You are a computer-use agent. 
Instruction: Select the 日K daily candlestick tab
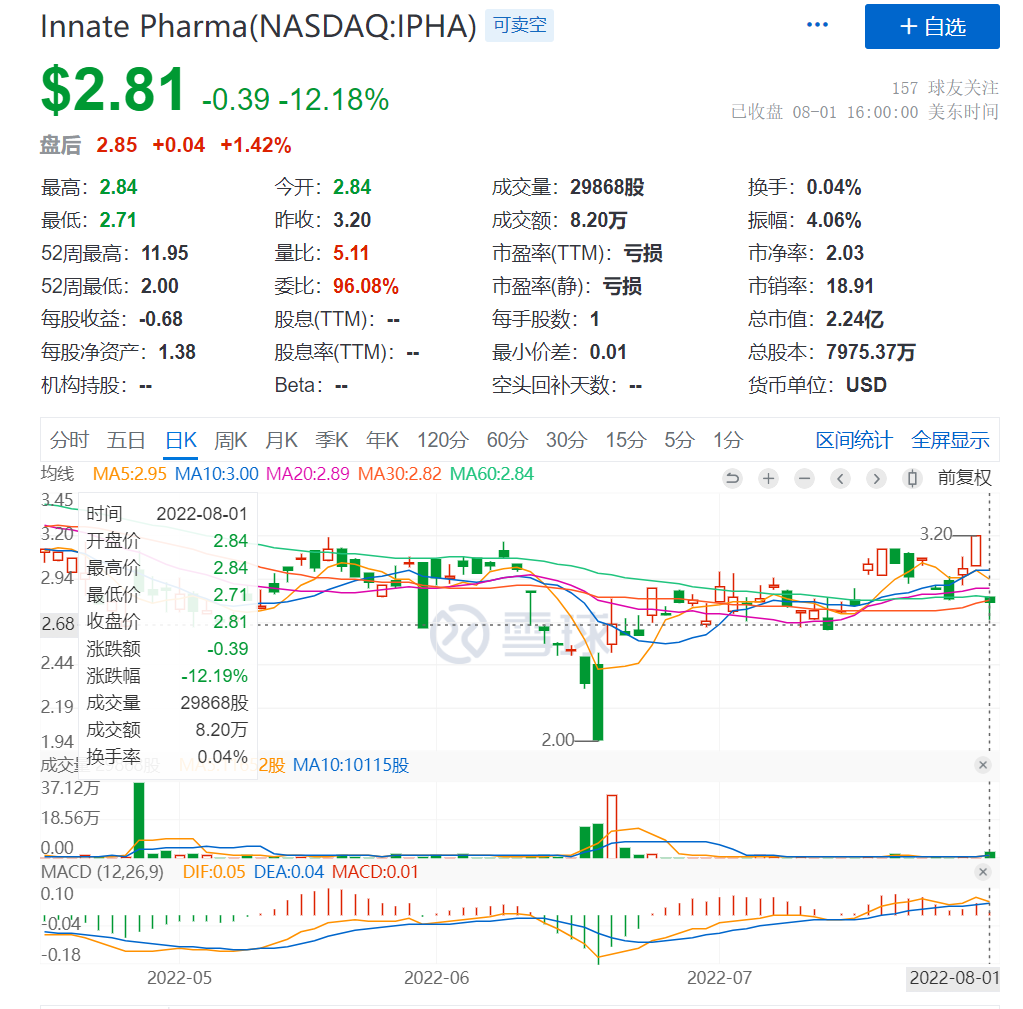[181, 440]
